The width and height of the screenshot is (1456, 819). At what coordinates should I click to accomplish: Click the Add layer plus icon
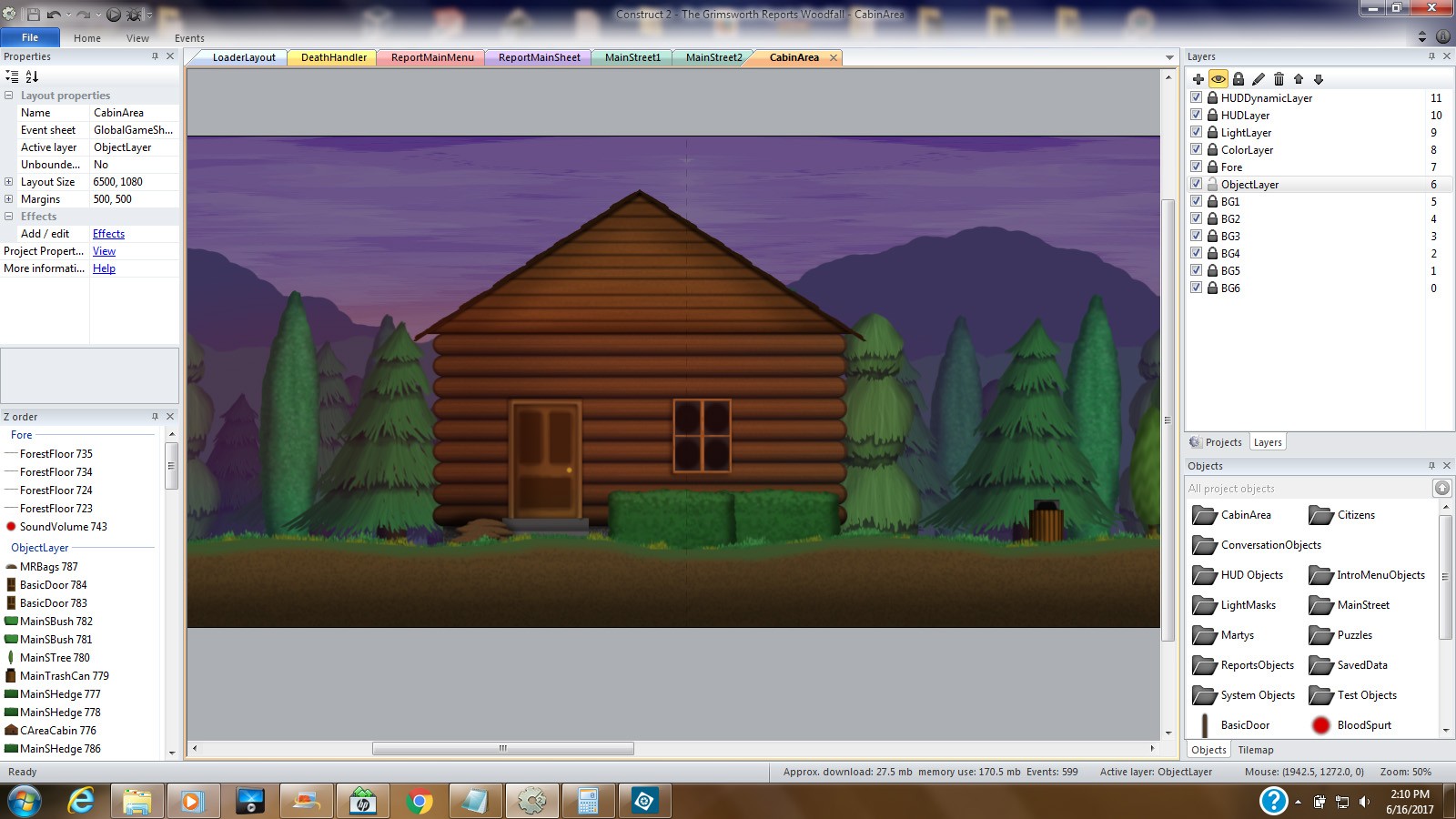point(1198,79)
